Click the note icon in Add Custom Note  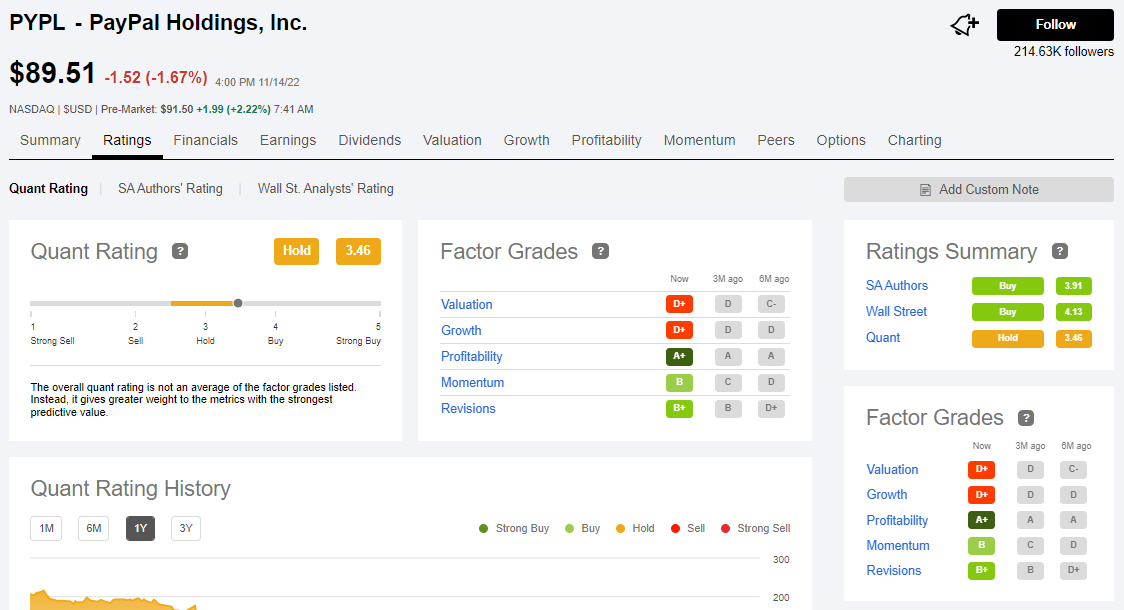tap(925, 190)
